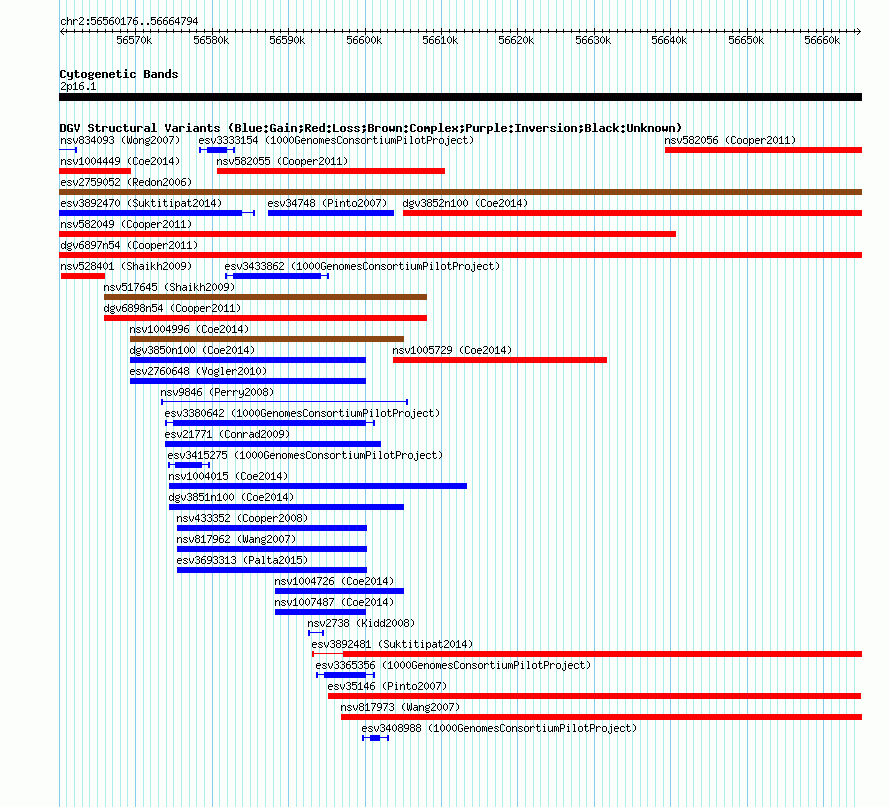The image size is (890, 807).
Task: Select esv3433862 blue feature bar
Action: pyautogui.click(x=277, y=276)
